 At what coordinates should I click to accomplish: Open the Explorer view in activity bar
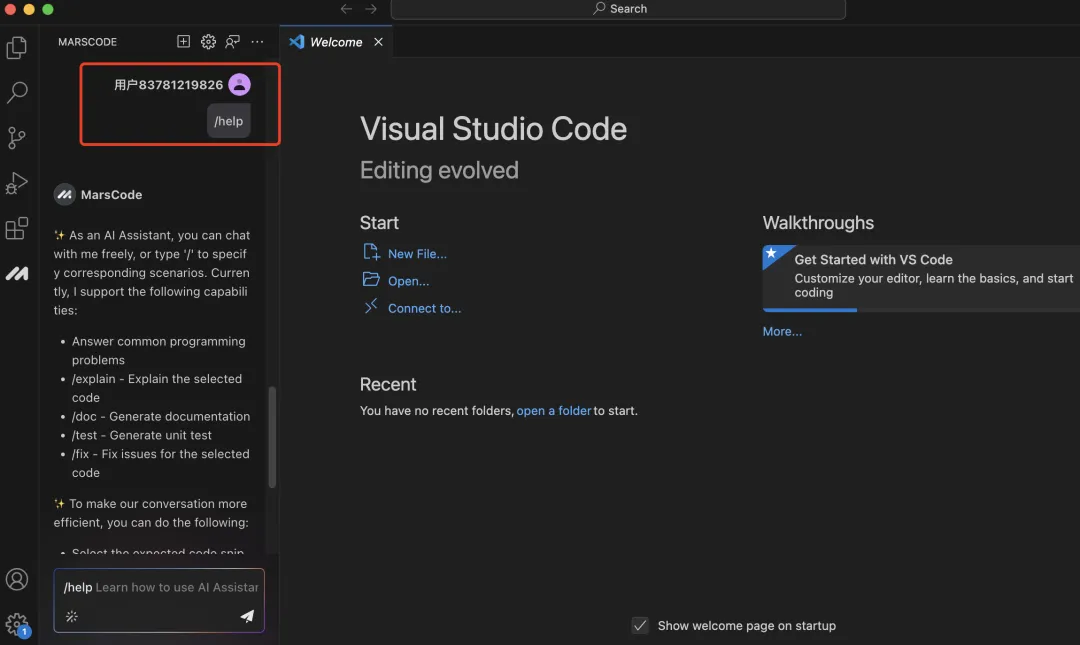17,48
